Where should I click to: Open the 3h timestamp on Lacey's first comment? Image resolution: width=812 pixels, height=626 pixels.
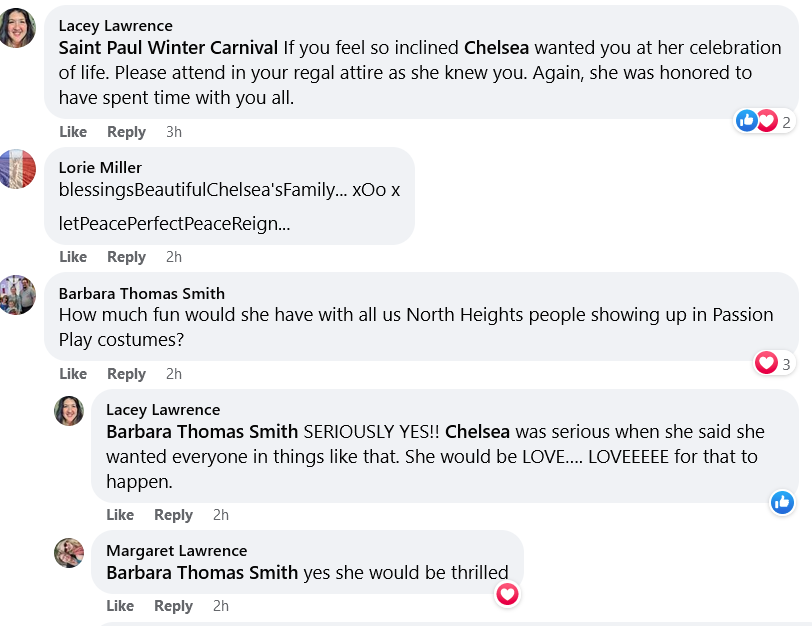(x=174, y=132)
